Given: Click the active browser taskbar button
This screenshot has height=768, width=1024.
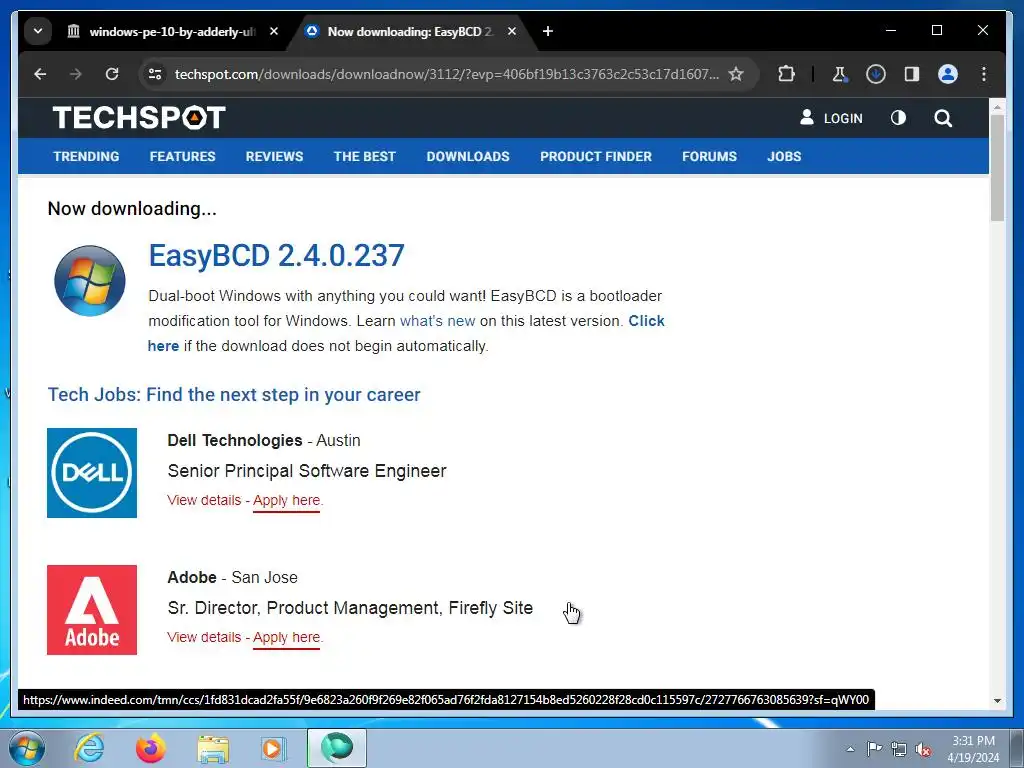Looking at the screenshot, I should click(337, 748).
